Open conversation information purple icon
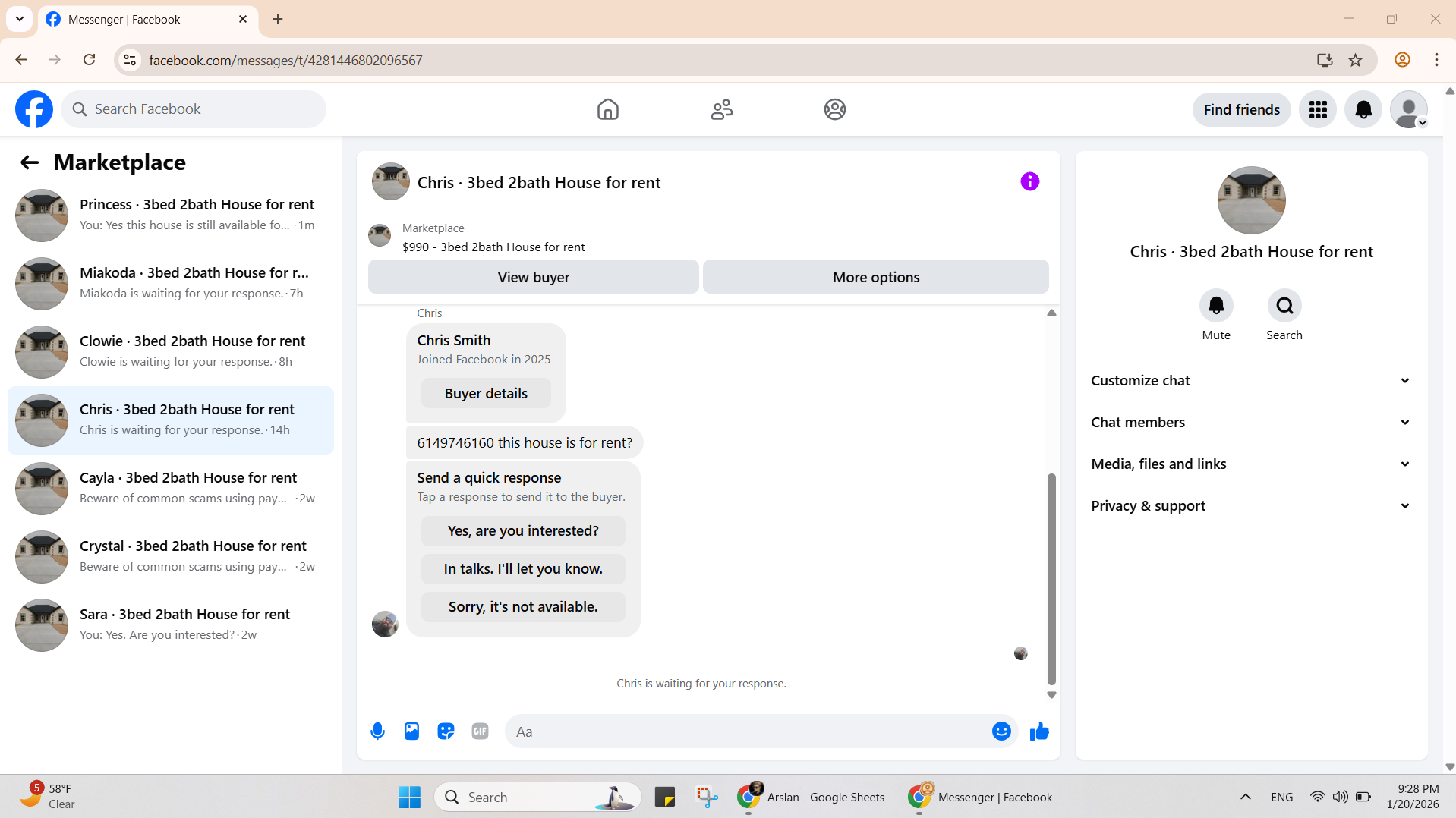Image resolution: width=1456 pixels, height=818 pixels. [1030, 181]
